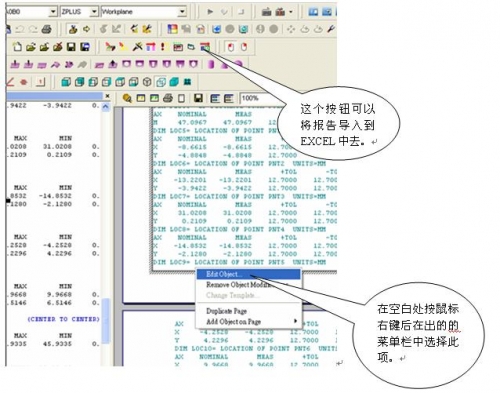The image size is (500, 393).
Task: Click the new file icon
Action: pyautogui.click(x=17, y=47)
